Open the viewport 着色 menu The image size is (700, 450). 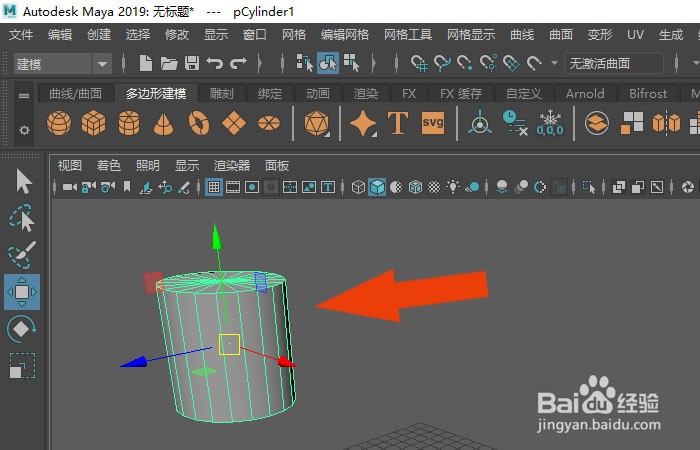pyautogui.click(x=108, y=166)
